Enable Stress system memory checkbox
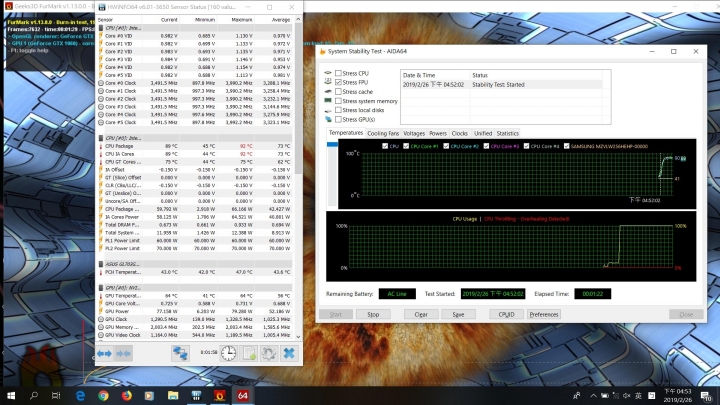 tap(338, 101)
